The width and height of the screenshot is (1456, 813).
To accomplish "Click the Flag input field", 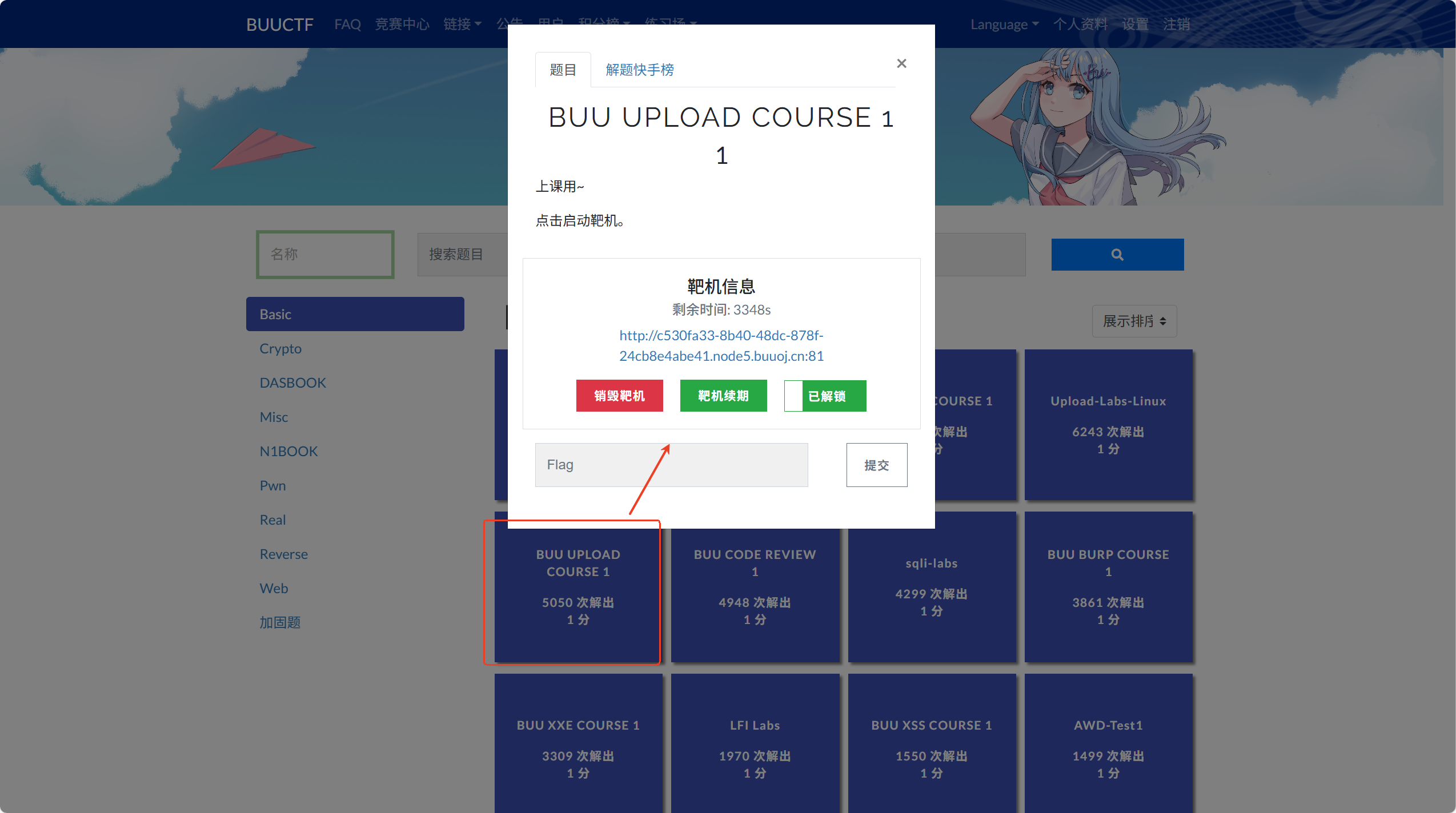I will [x=671, y=465].
